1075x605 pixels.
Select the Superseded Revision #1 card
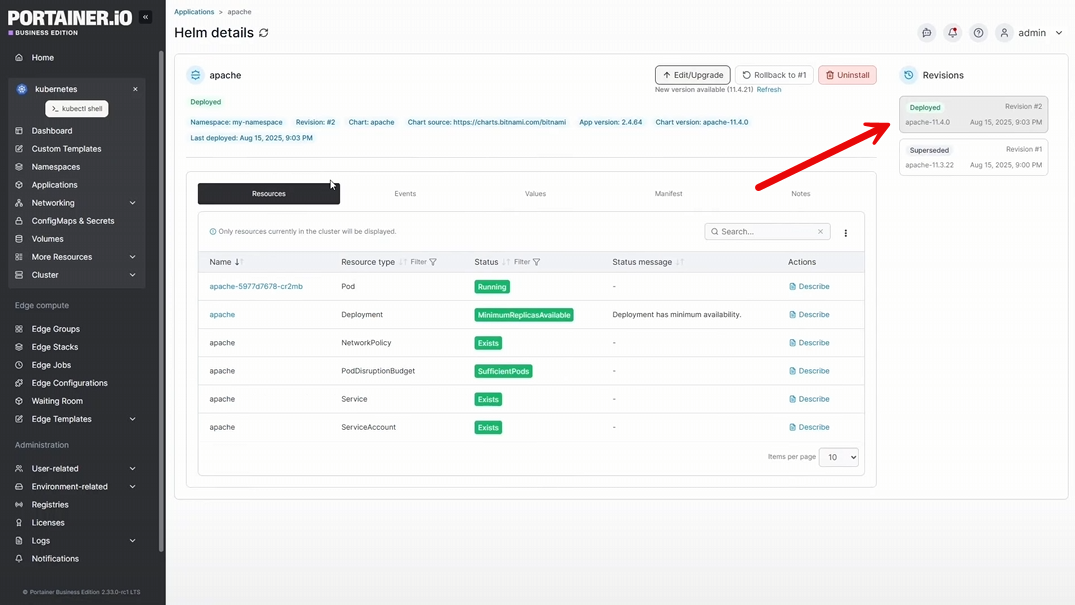(974, 157)
